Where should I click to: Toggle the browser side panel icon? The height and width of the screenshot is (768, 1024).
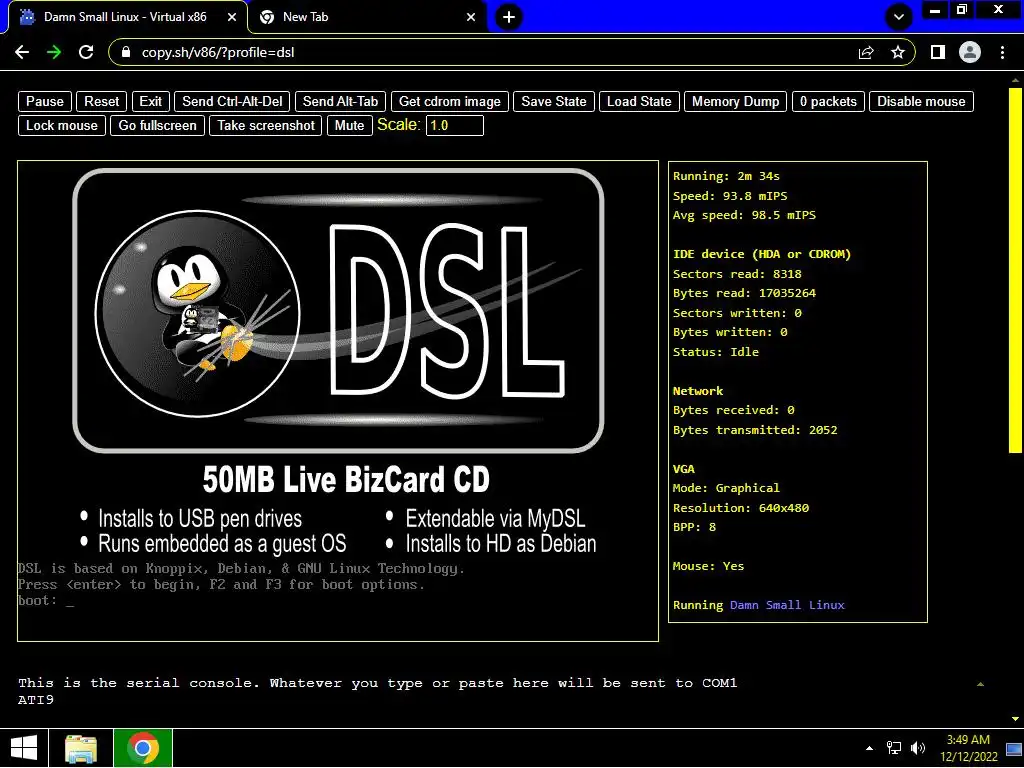pyautogui.click(x=938, y=52)
